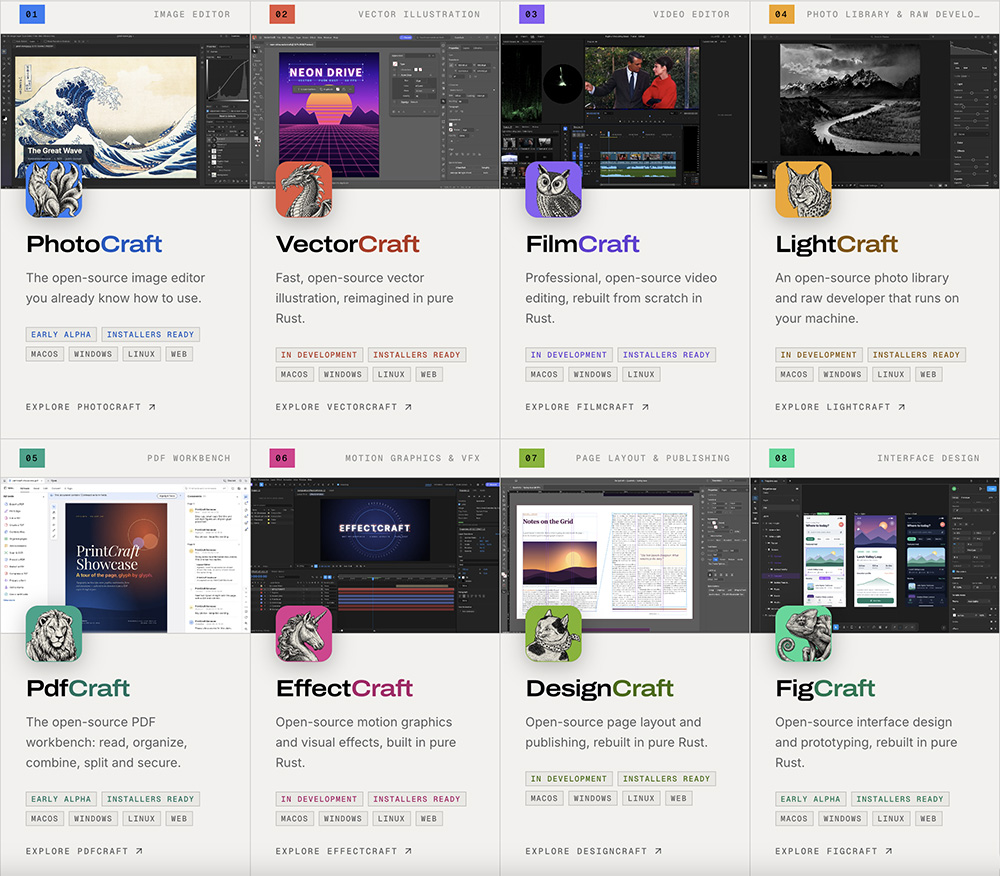Image resolution: width=1000 pixels, height=876 pixels.
Task: Click the mint 08 number badge
Action: pos(781,458)
